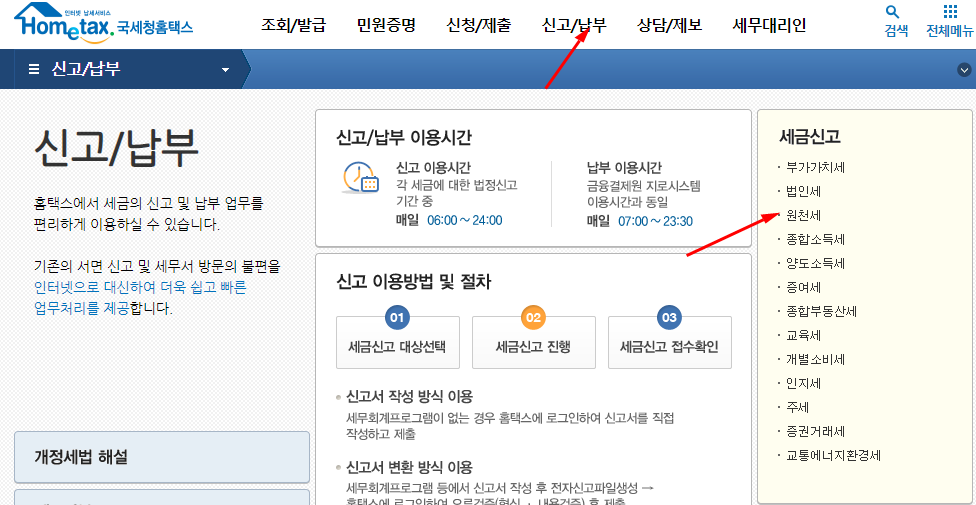
Task: Click the hamburger icon beside 신고/납부
Action: [34, 69]
